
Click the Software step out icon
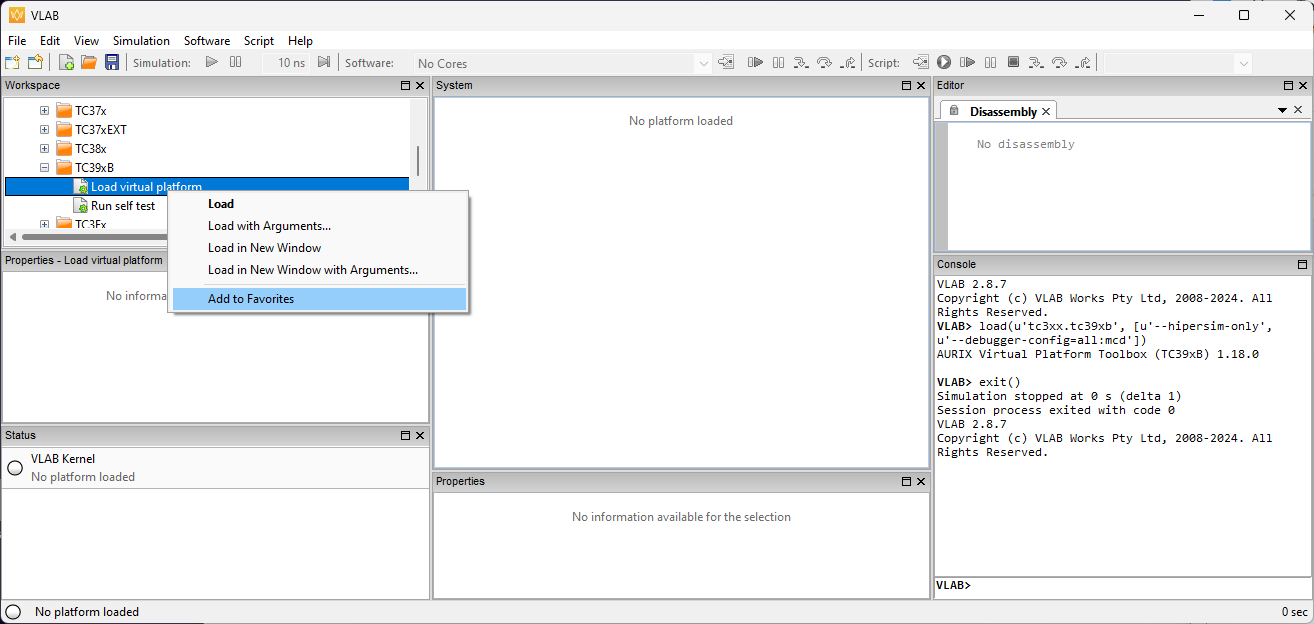point(848,62)
